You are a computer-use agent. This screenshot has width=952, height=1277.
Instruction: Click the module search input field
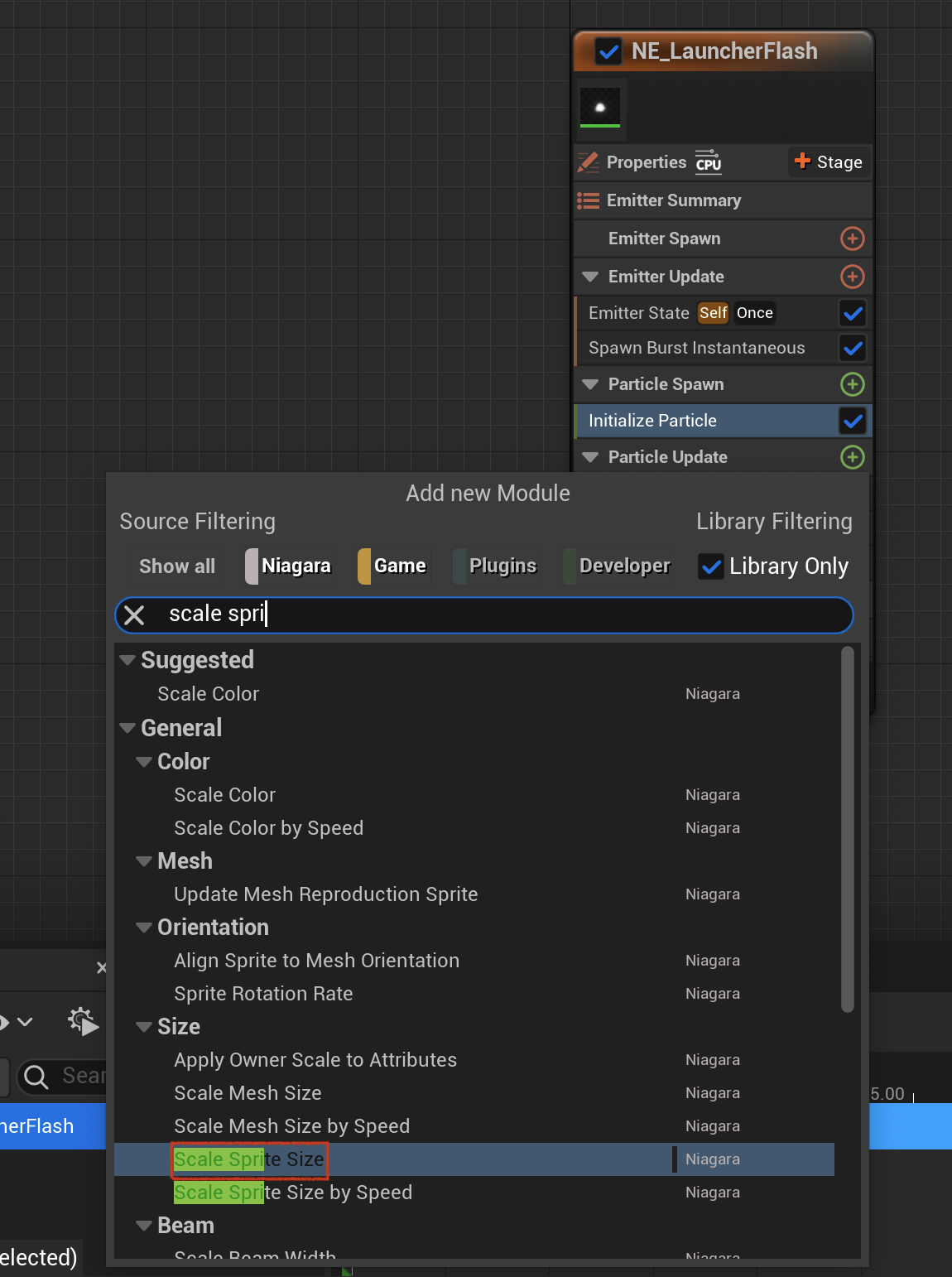[484, 614]
